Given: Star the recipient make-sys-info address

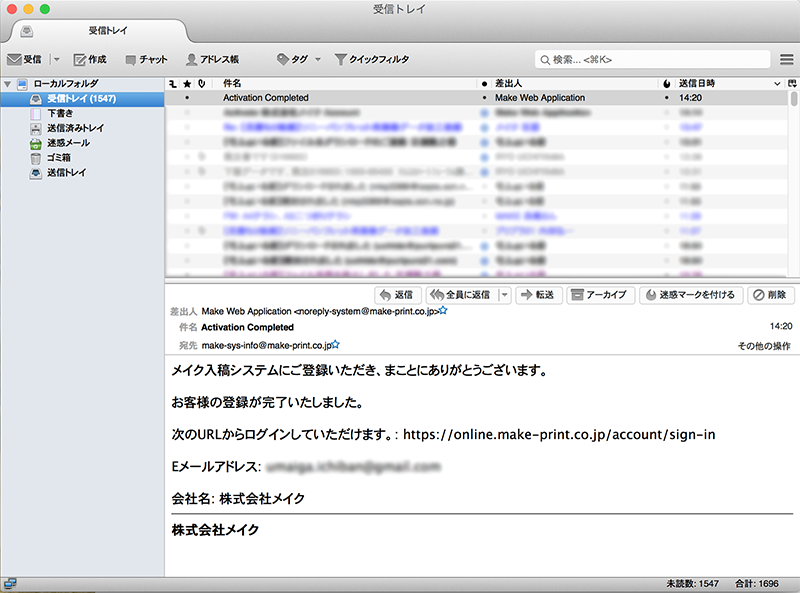Looking at the screenshot, I should [335, 344].
